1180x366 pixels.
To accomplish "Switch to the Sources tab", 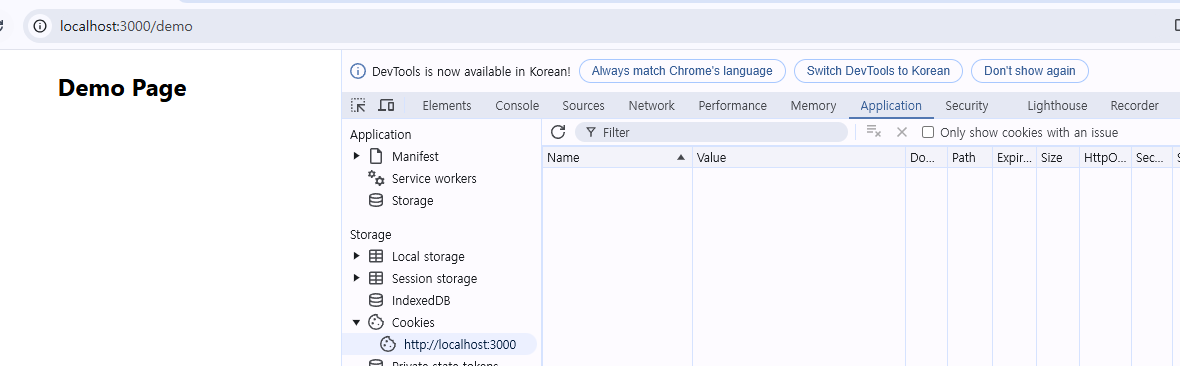I will pyautogui.click(x=583, y=105).
